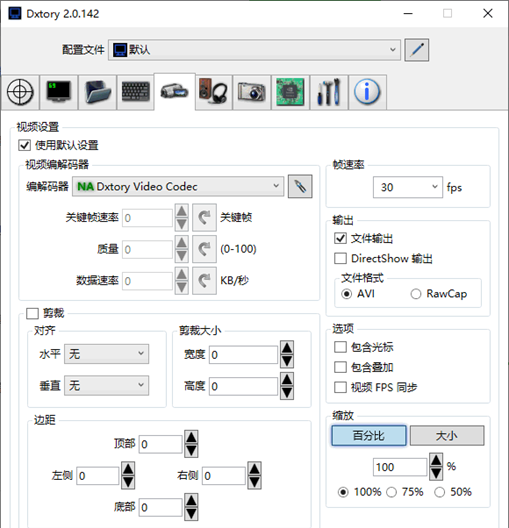
Task: Open the fps frame rate dropdown
Action: [408, 187]
